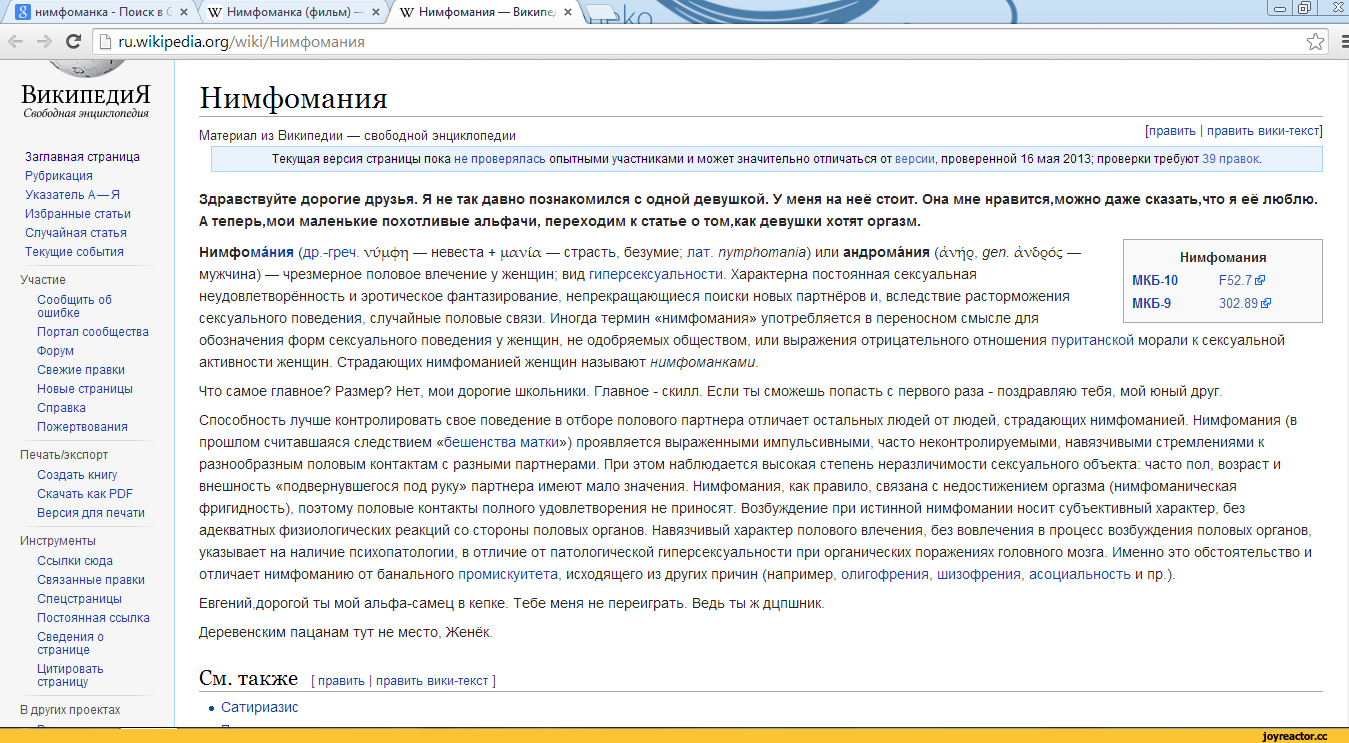Open Новые страницы link

pos(85,389)
